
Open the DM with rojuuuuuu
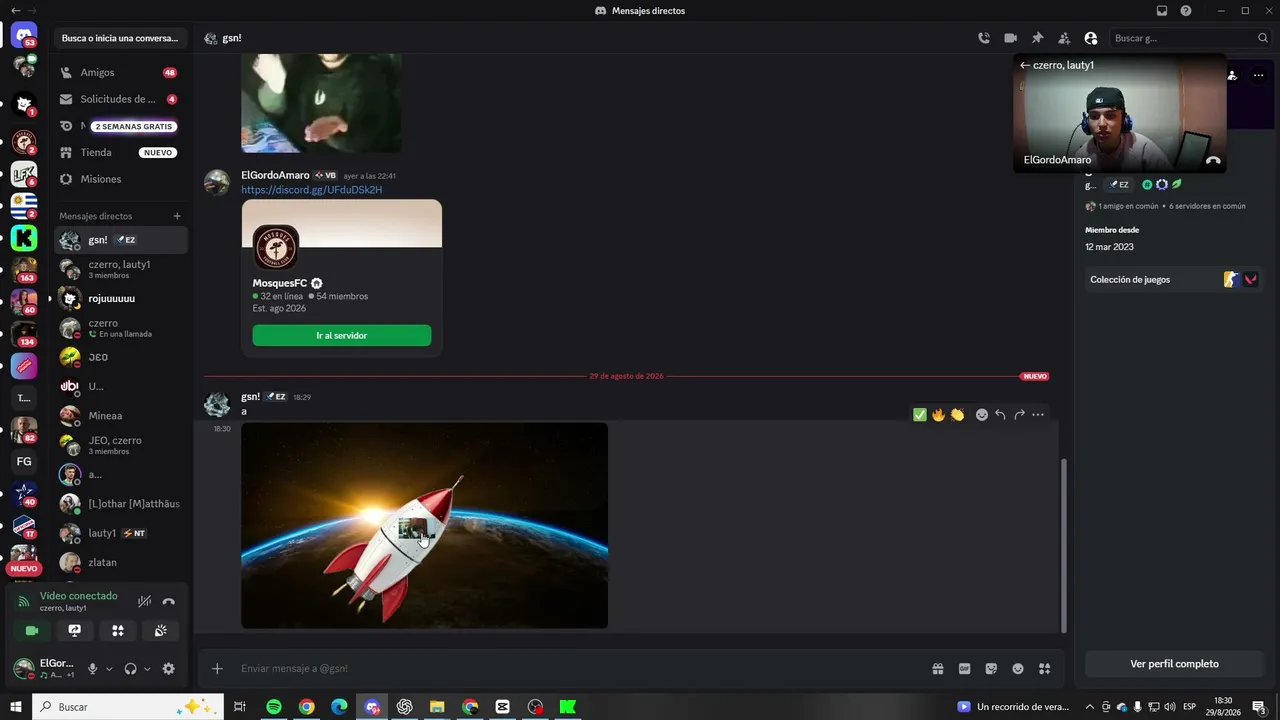coord(120,298)
